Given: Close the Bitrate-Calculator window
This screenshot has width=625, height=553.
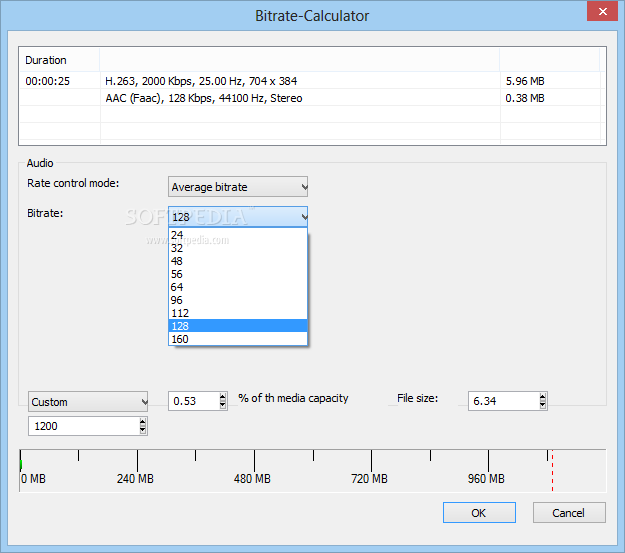Looking at the screenshot, I should 599,14.
